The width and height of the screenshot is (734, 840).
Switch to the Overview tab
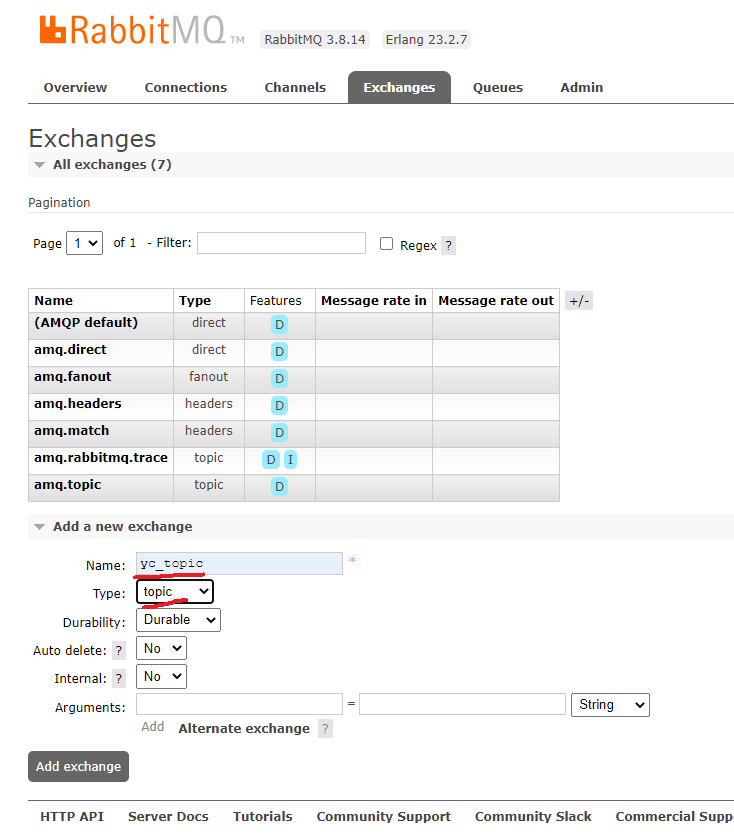click(x=75, y=87)
